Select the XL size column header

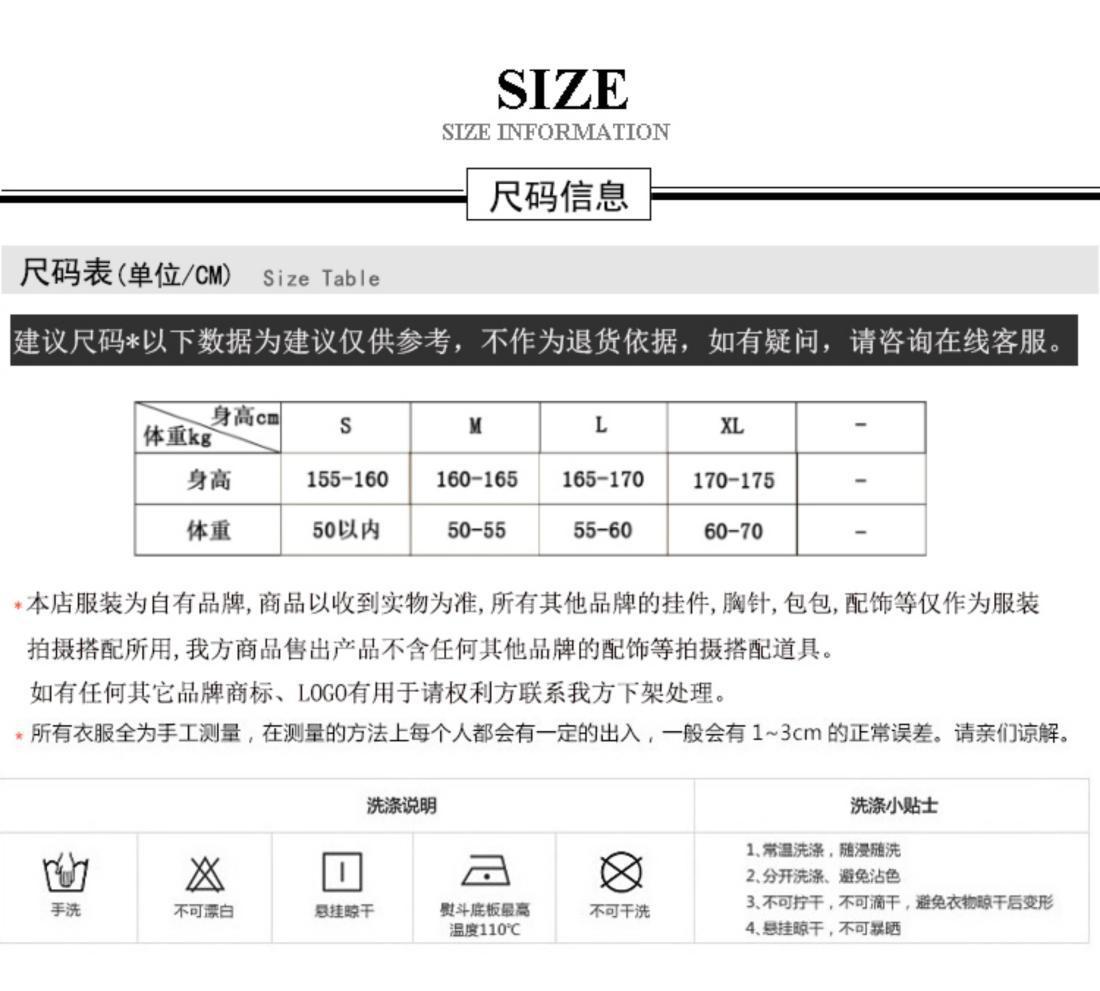[732, 426]
